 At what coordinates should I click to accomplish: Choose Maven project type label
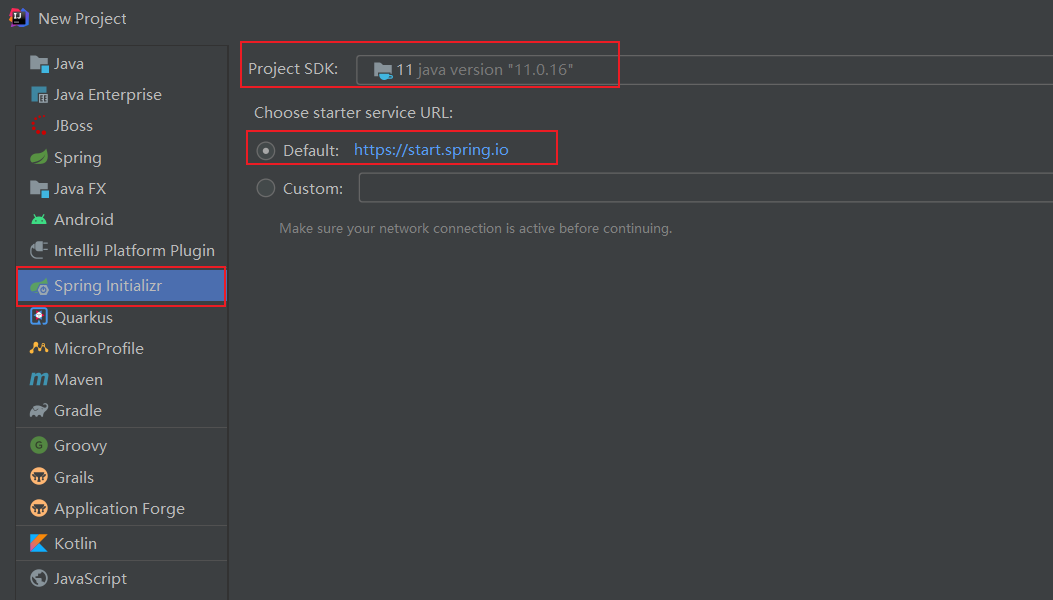click(78, 380)
